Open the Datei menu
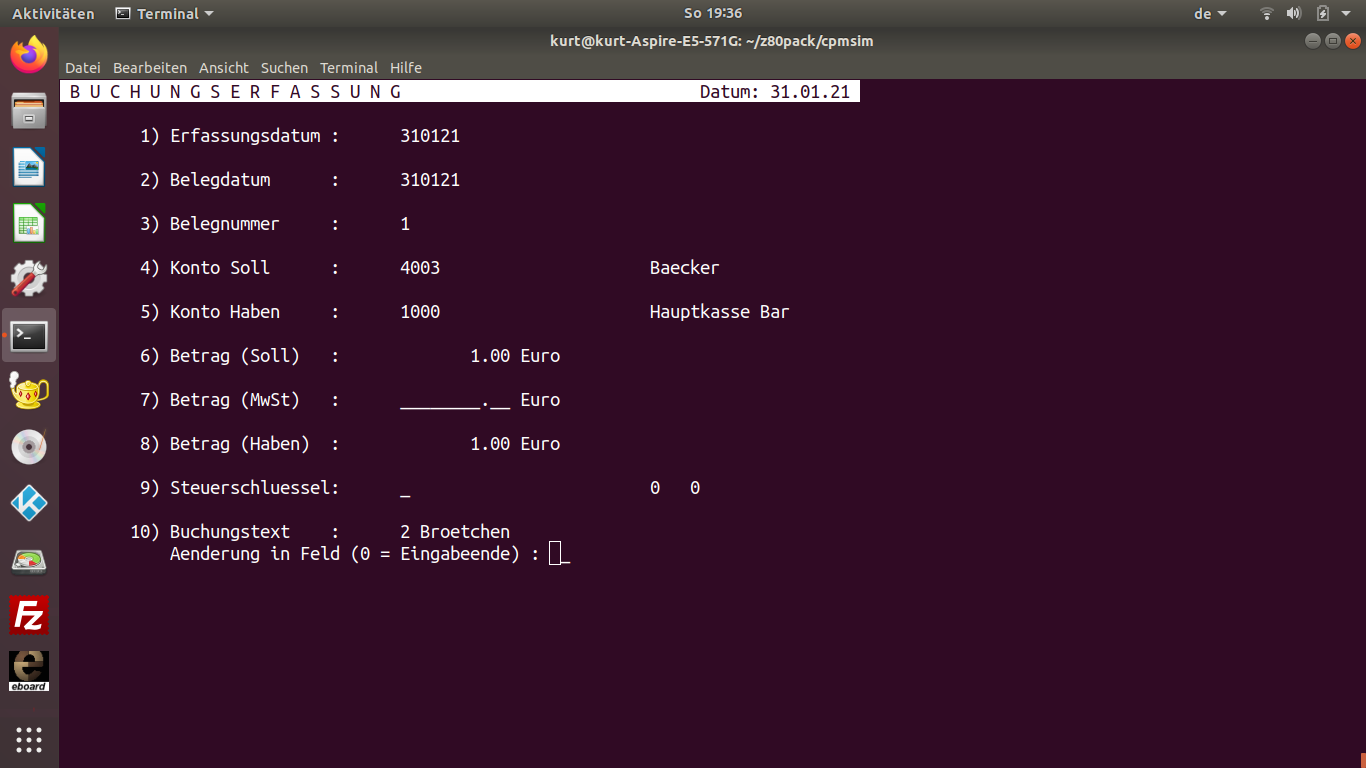This screenshot has height=768, width=1366. coord(83,68)
